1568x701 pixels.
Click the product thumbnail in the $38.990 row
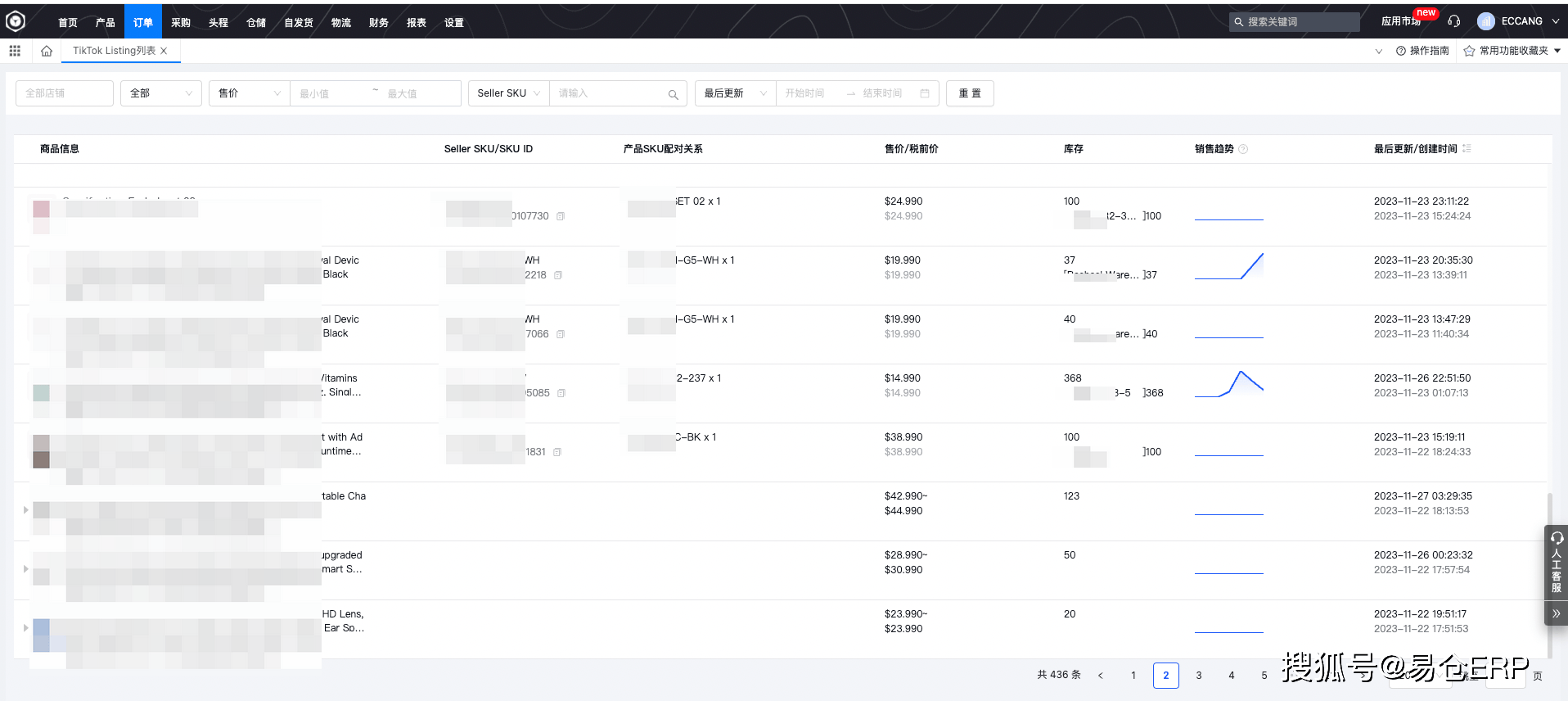[x=41, y=451]
